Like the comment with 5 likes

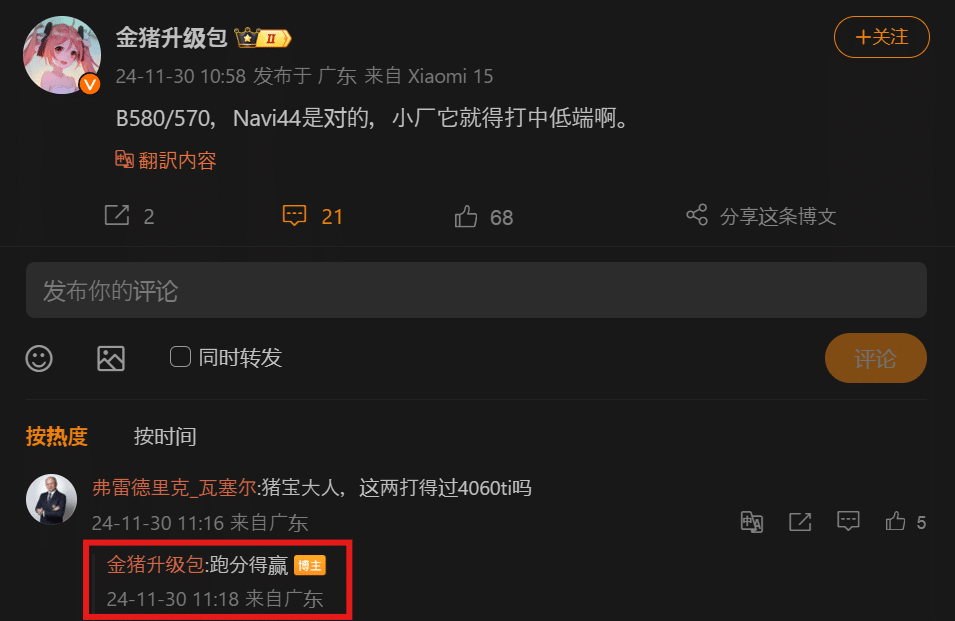pyautogui.click(x=895, y=521)
